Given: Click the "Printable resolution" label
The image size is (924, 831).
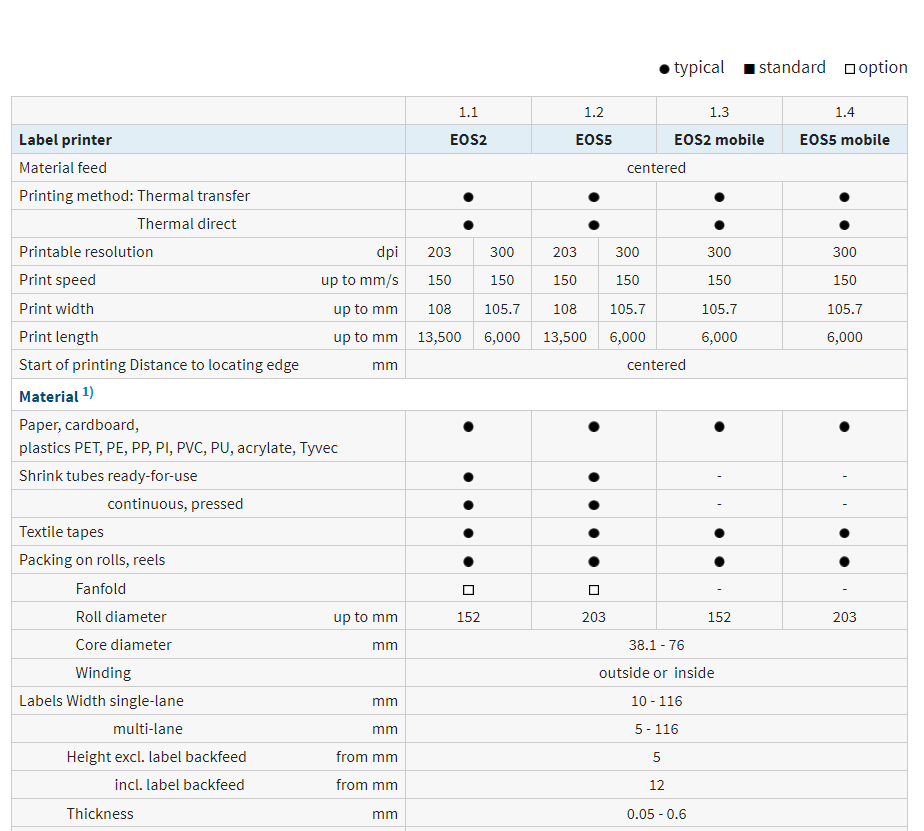Looking at the screenshot, I should tap(86, 252).
